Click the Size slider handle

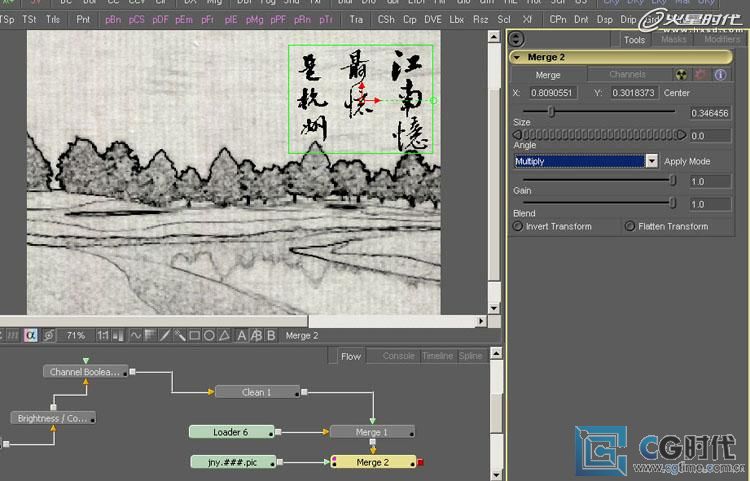coord(551,111)
